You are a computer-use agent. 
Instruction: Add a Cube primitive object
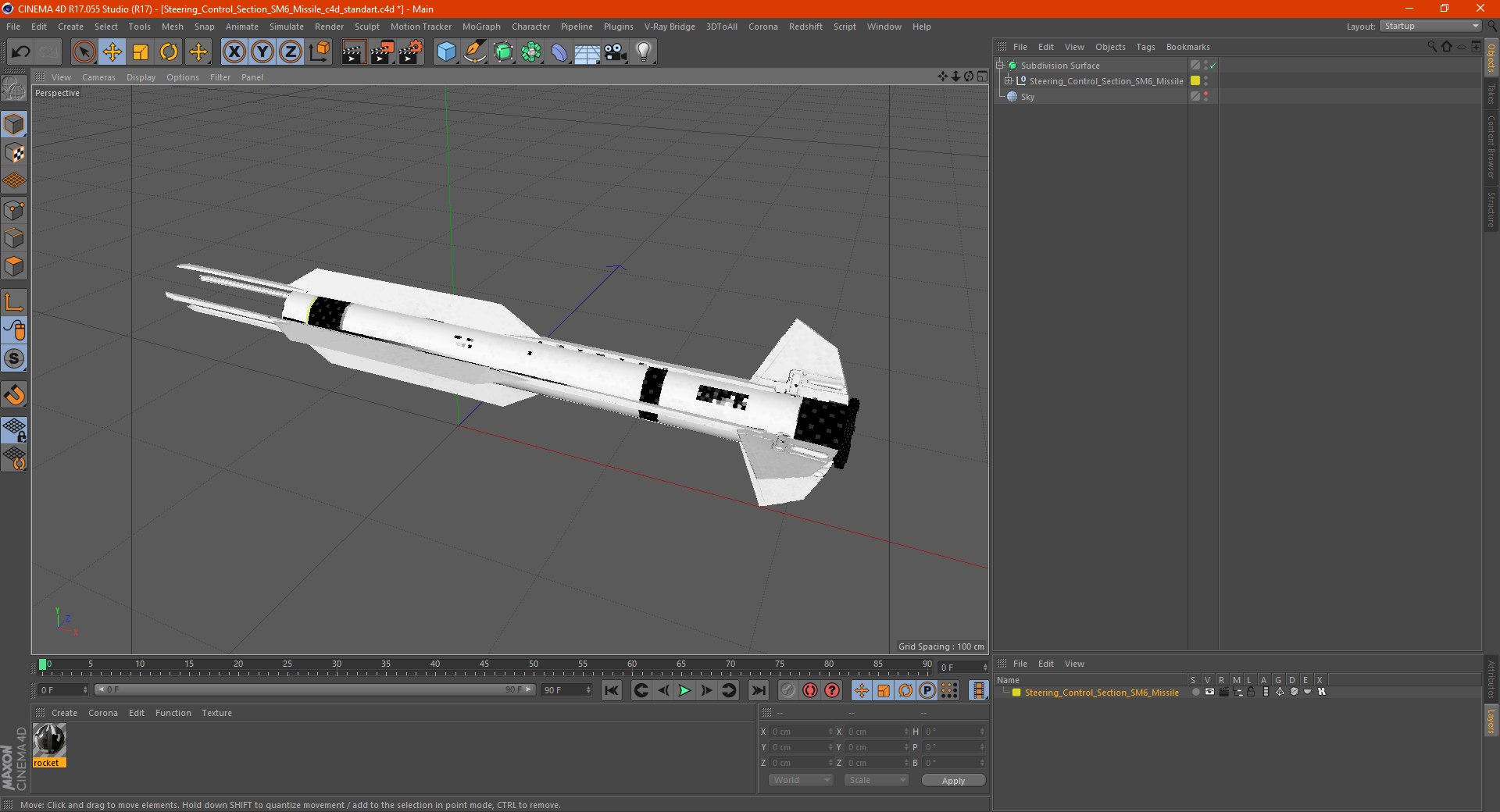tap(446, 52)
